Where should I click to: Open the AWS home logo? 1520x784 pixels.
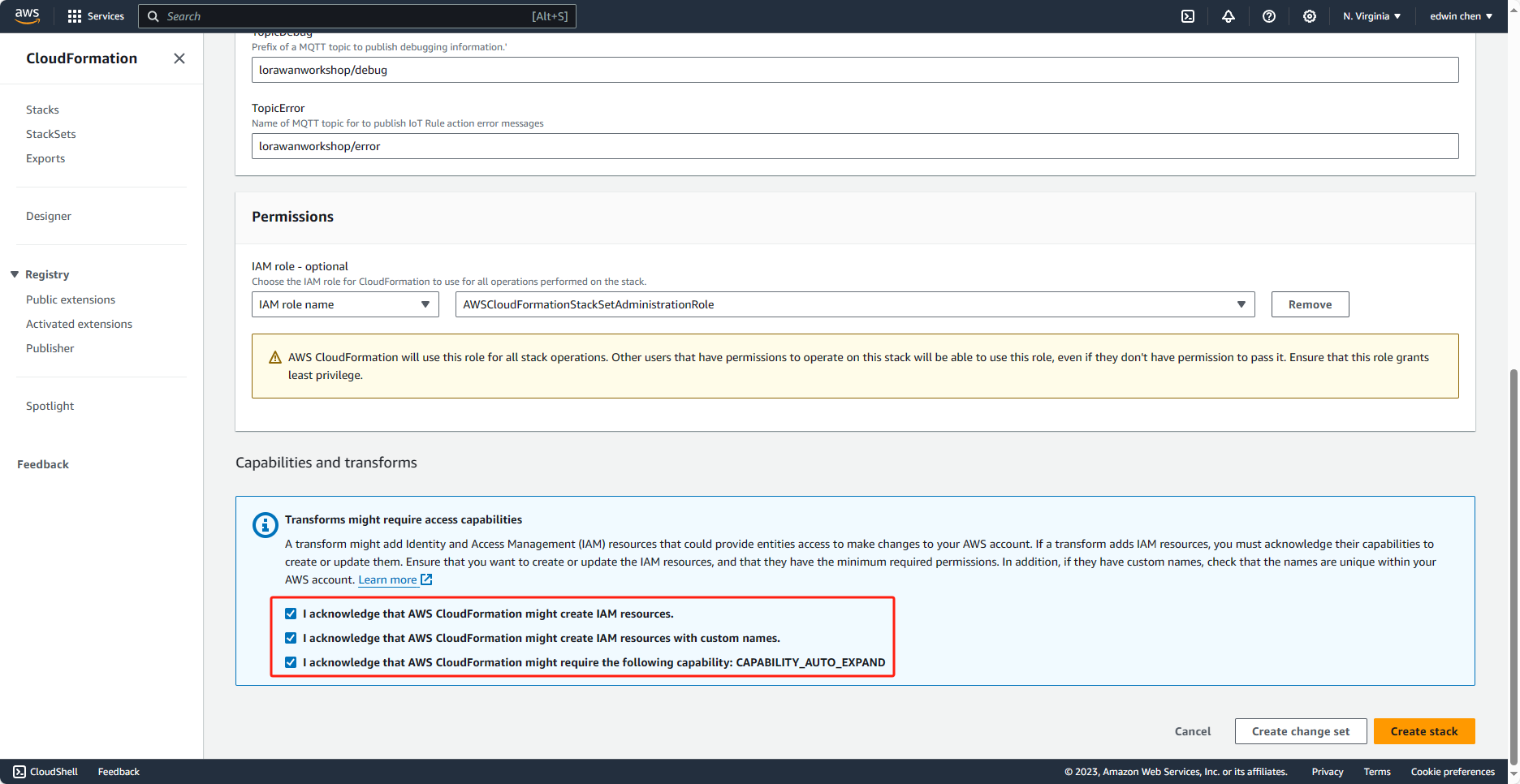27,16
